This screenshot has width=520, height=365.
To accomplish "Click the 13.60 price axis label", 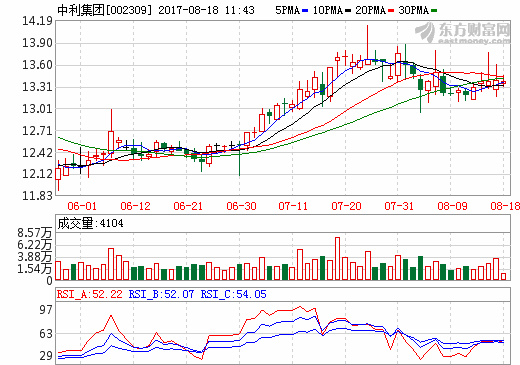I will tap(37, 65).
